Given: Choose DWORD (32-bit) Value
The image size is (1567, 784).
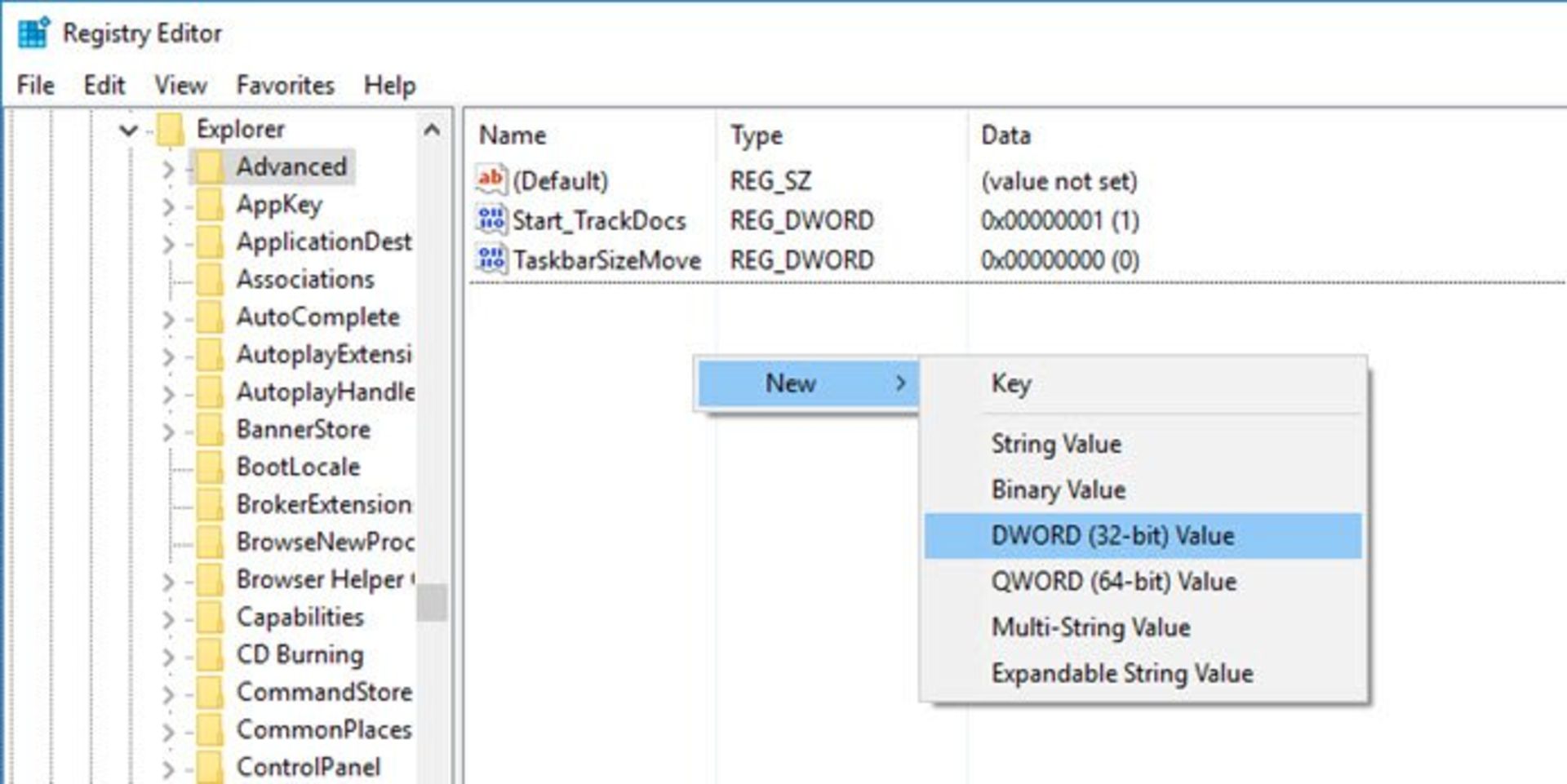Looking at the screenshot, I should [1143, 536].
